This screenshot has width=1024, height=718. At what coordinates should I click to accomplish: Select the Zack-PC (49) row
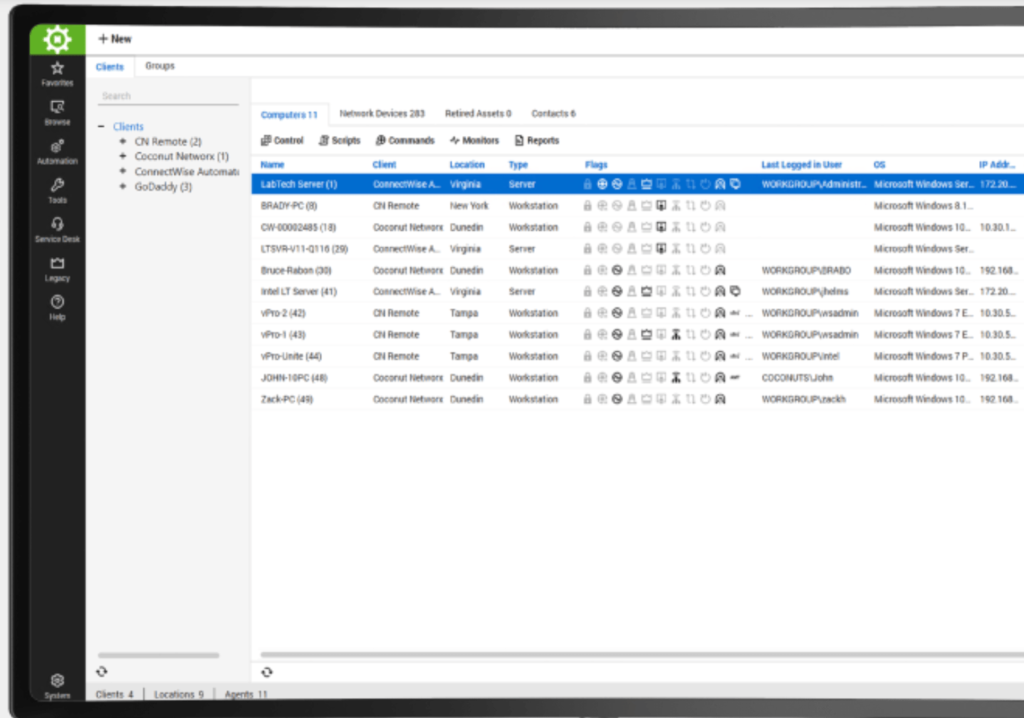(637, 399)
